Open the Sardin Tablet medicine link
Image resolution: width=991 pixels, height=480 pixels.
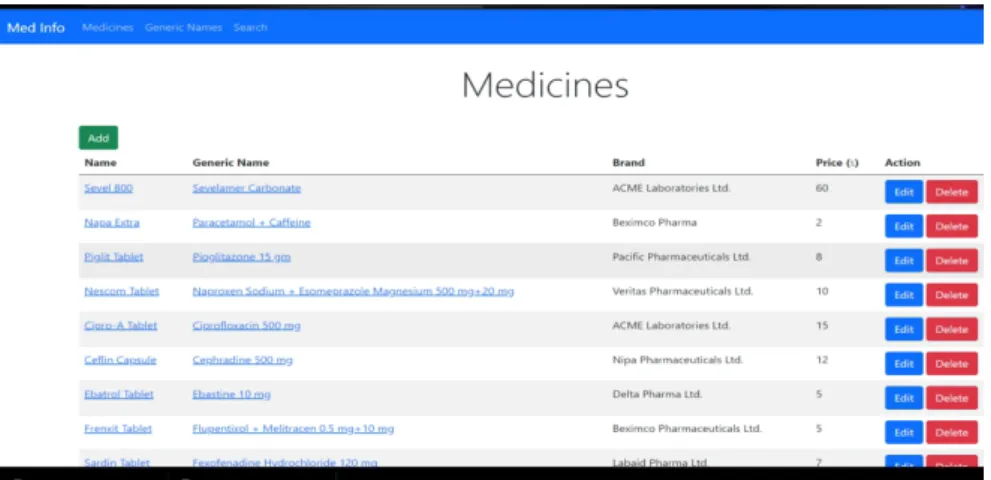click(x=117, y=462)
